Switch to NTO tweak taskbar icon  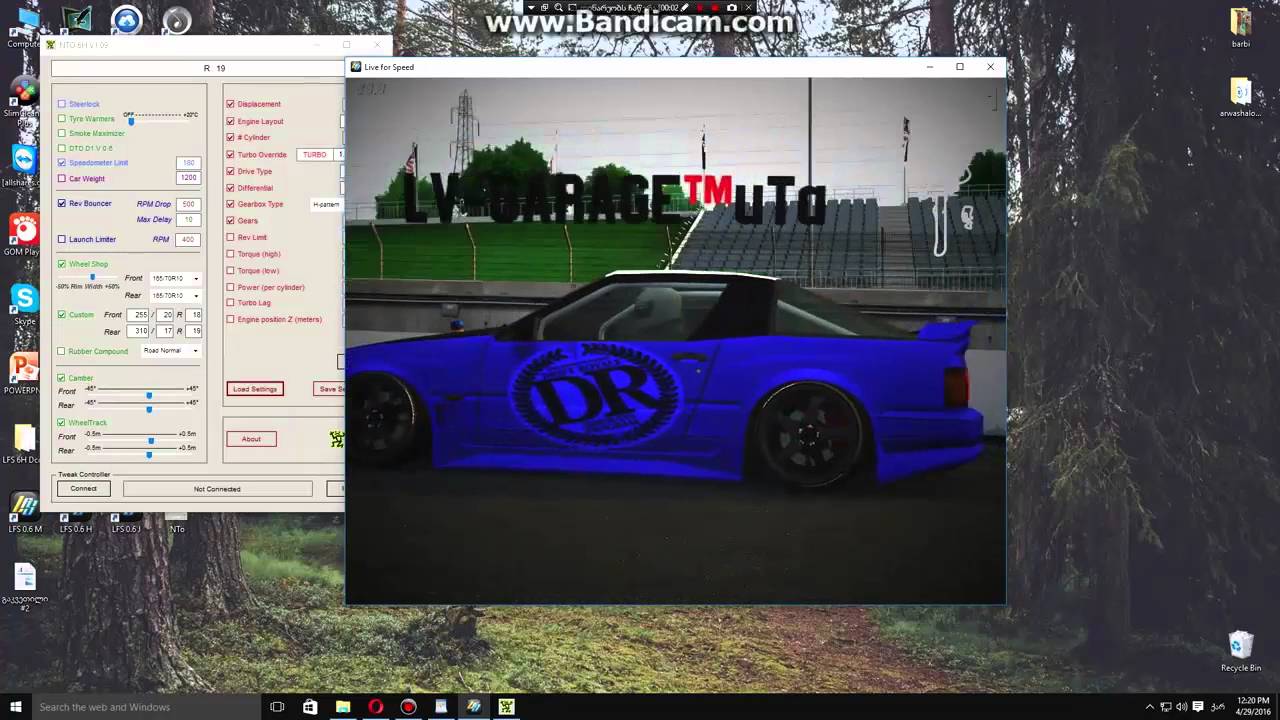pos(506,707)
